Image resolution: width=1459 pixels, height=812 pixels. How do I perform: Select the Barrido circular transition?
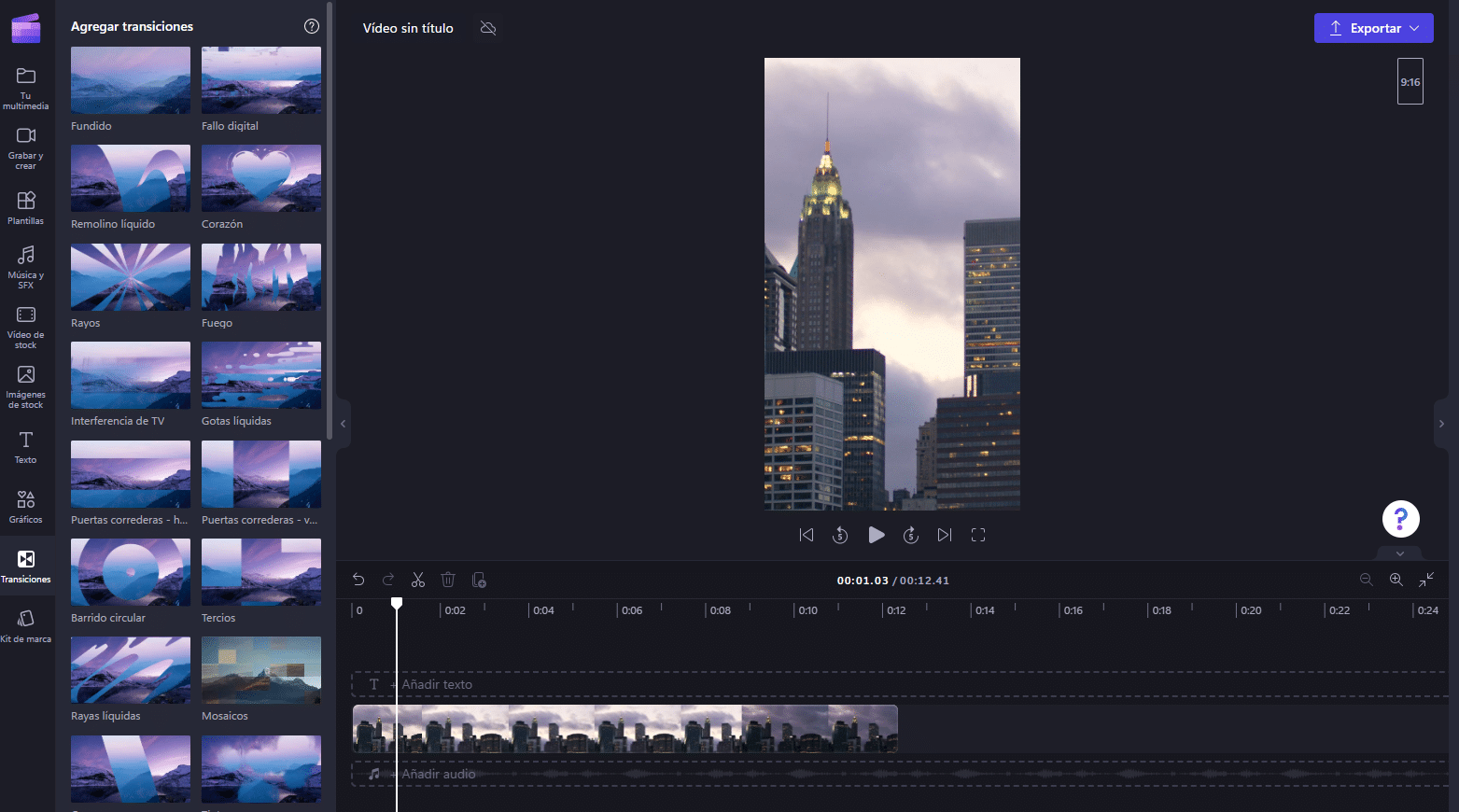pos(131,572)
